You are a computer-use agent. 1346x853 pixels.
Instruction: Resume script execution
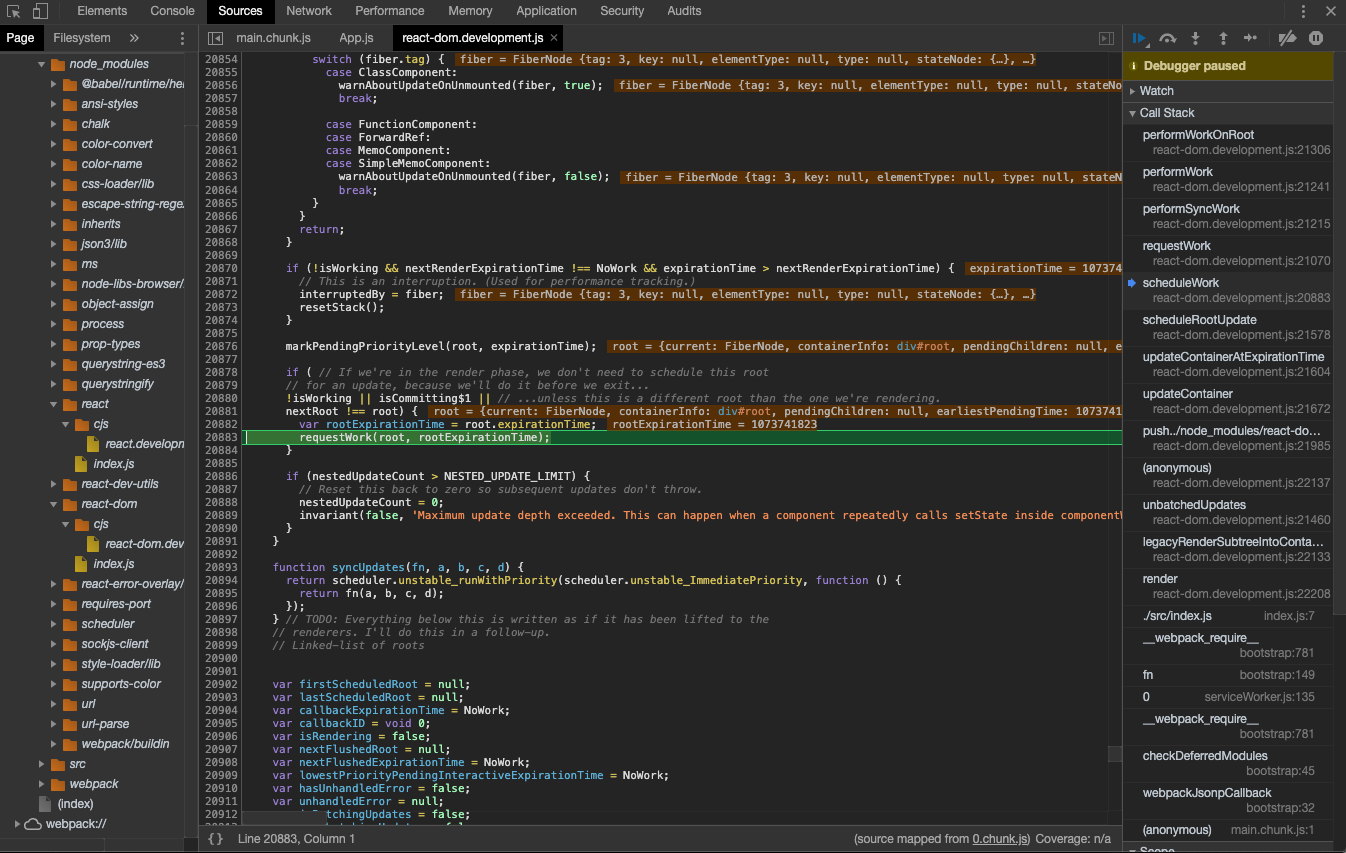1139,38
